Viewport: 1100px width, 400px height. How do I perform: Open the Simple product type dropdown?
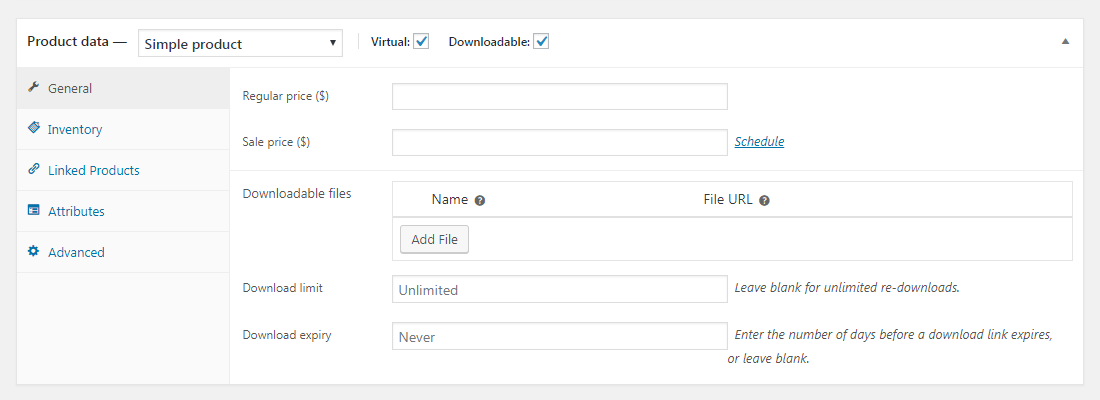click(241, 44)
